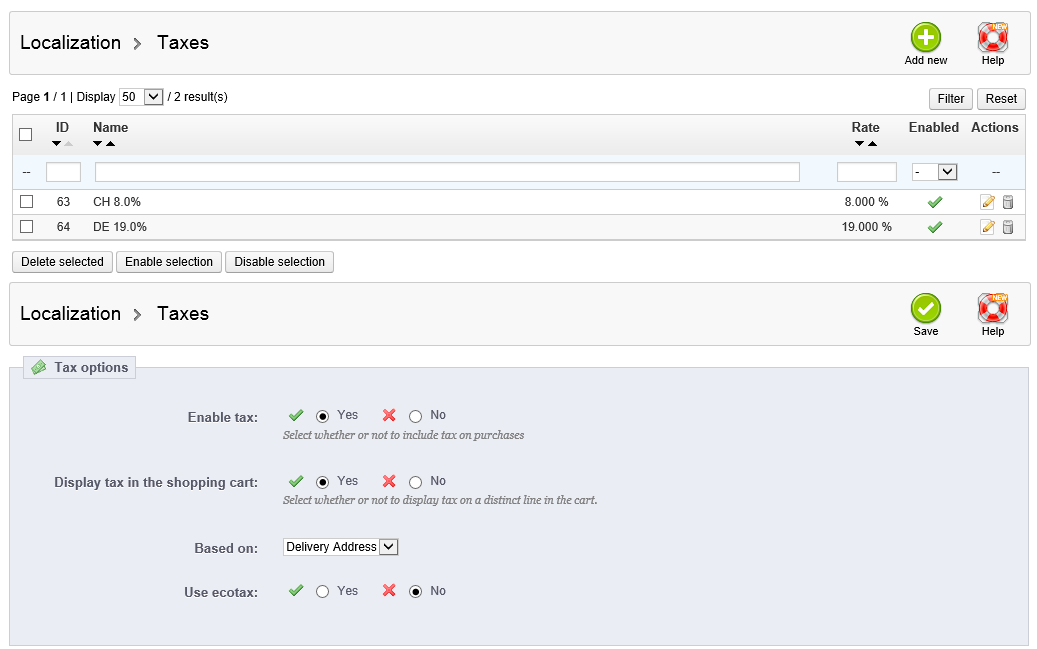The image size is (1037, 649).
Task: Focus the Name filter text field
Action: (447, 172)
